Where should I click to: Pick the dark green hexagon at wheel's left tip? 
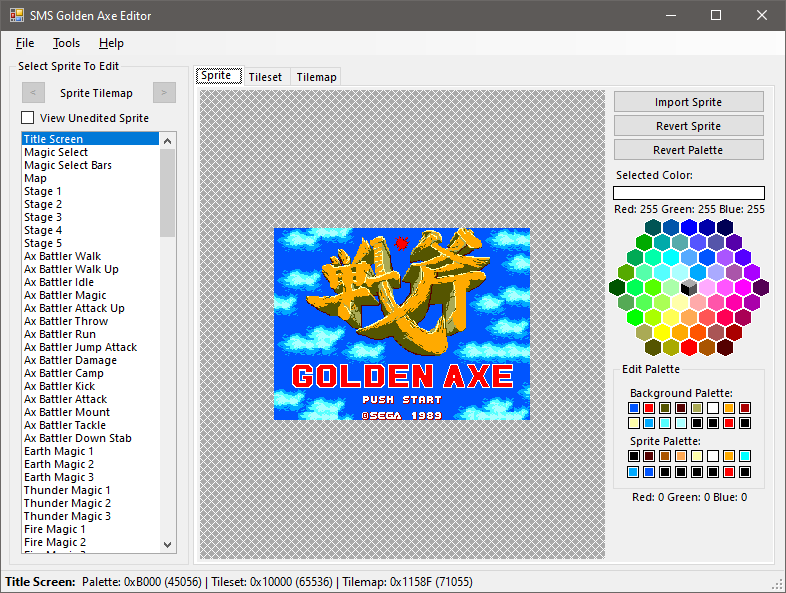click(x=617, y=287)
